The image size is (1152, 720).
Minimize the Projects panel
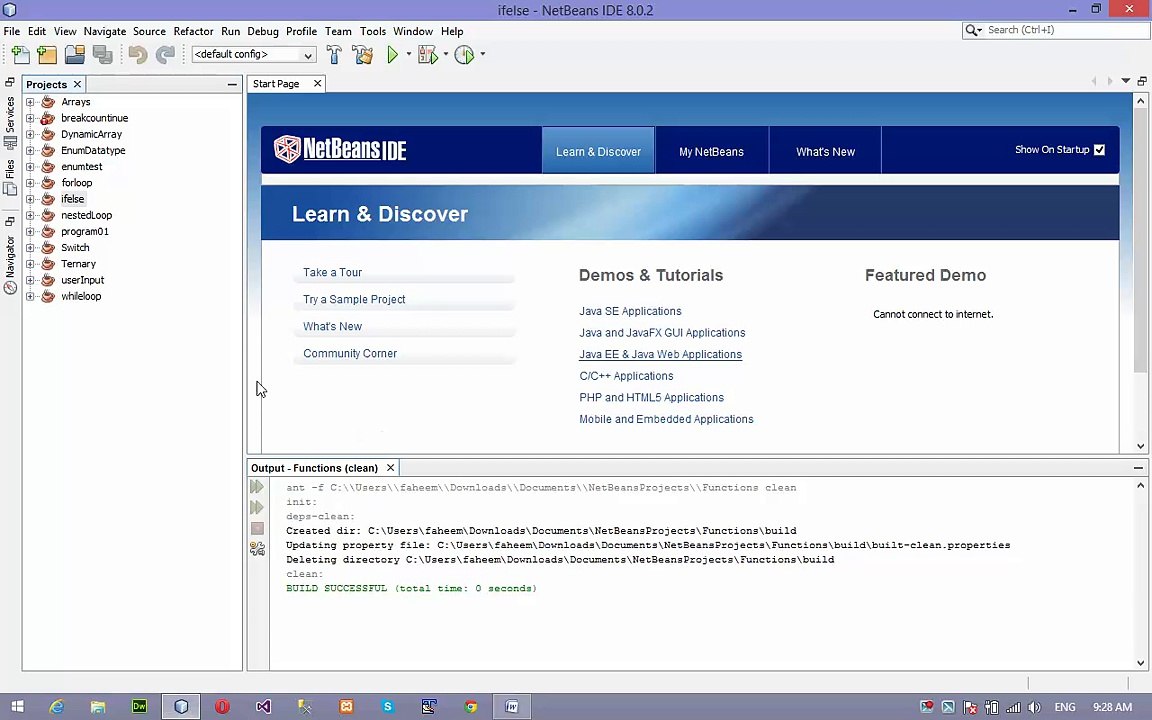coord(232,84)
